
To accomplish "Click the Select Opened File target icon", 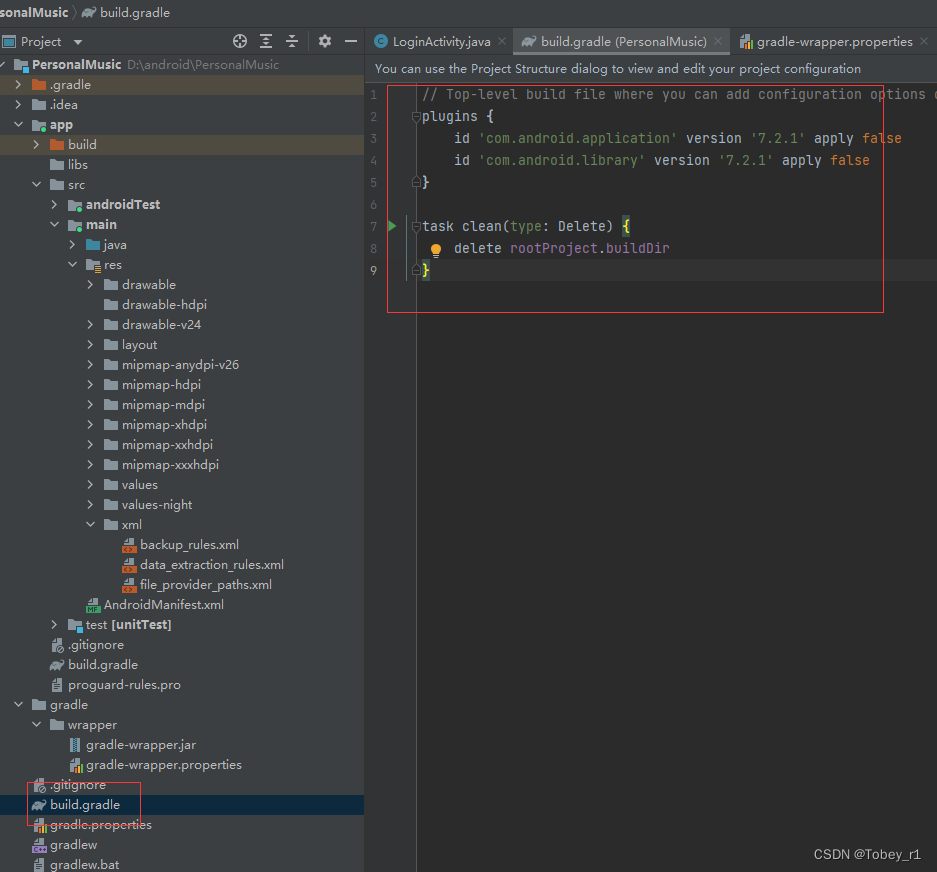I will point(240,41).
